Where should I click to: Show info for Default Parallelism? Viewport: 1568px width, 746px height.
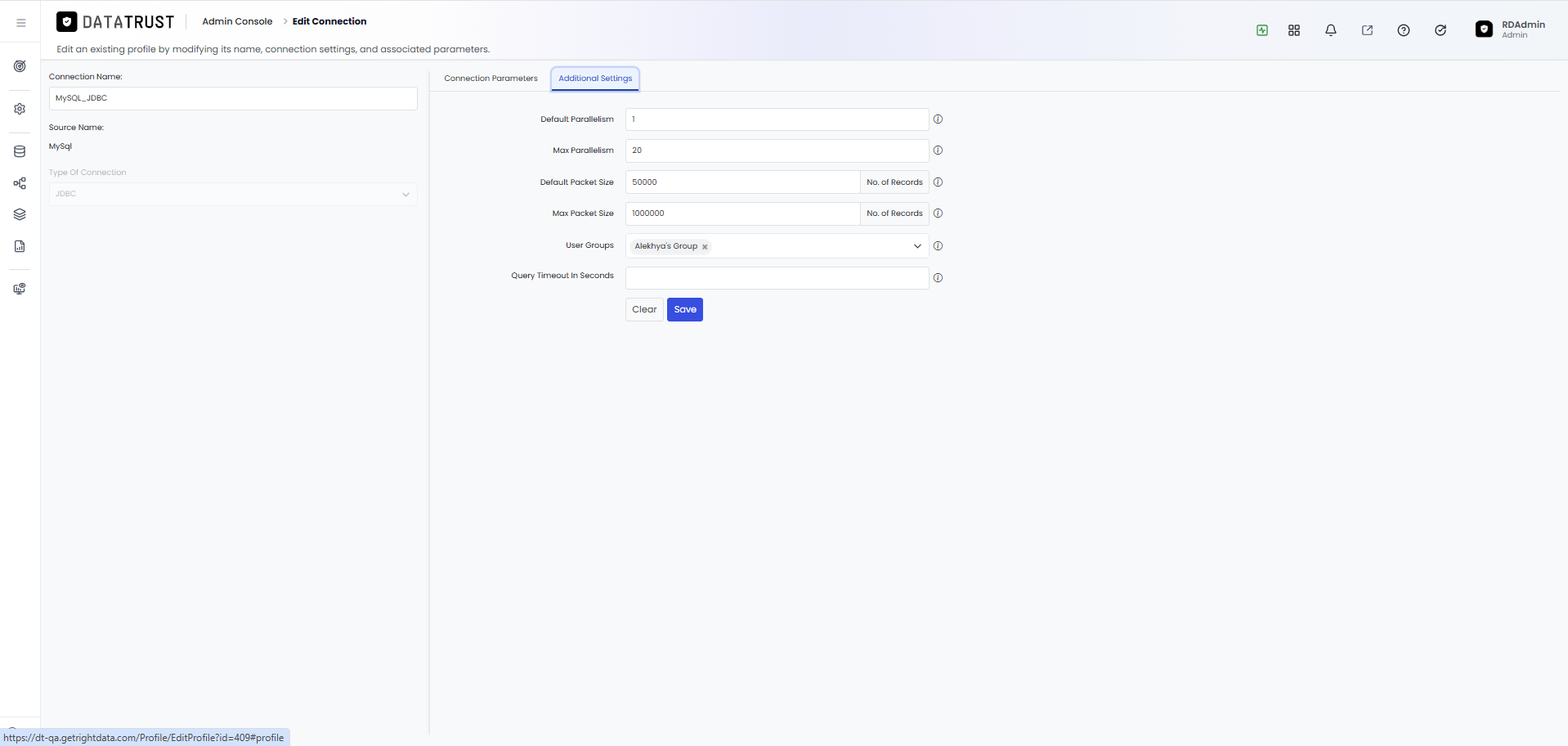pyautogui.click(x=938, y=119)
